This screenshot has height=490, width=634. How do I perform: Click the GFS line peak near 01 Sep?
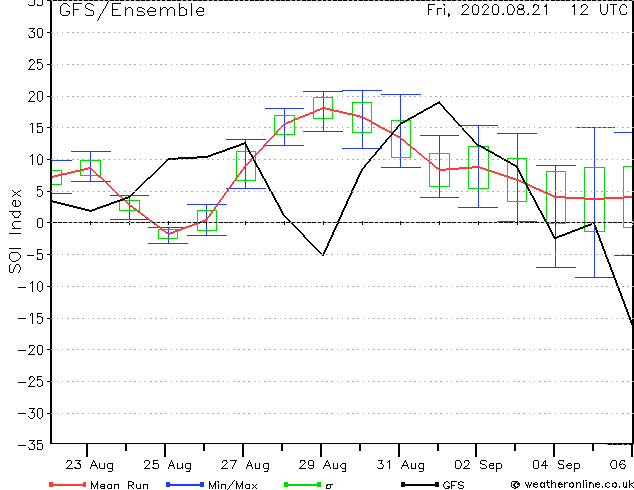coord(439,102)
